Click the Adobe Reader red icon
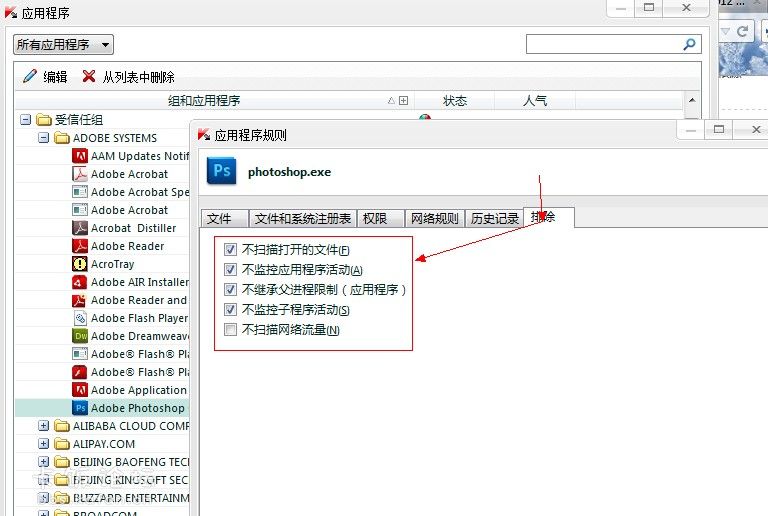768x516 pixels. (79, 246)
